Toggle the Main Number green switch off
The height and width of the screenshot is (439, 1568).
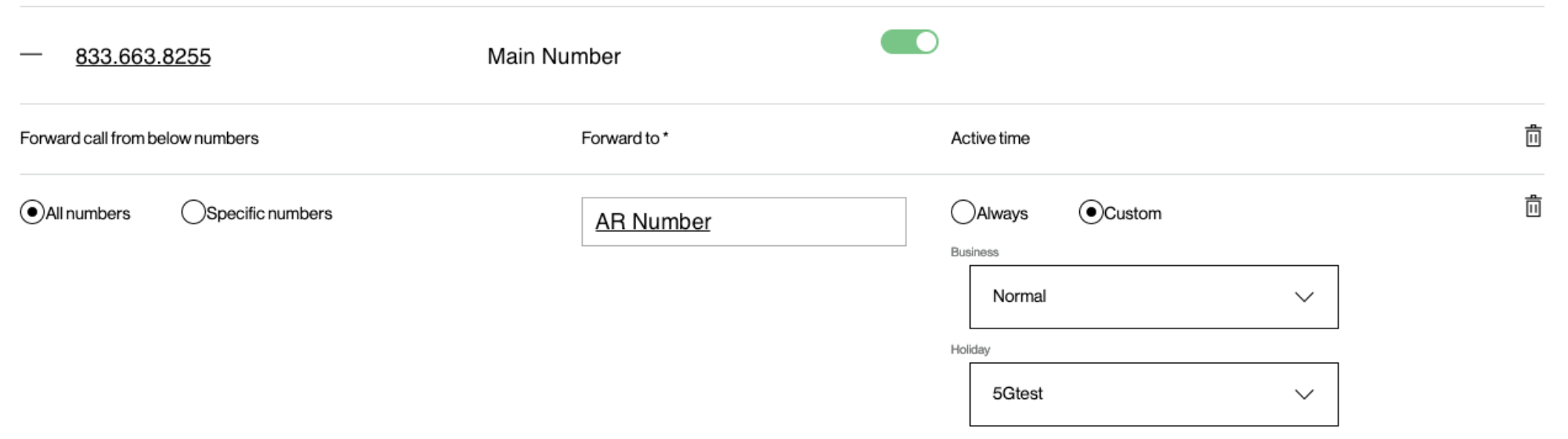[909, 42]
